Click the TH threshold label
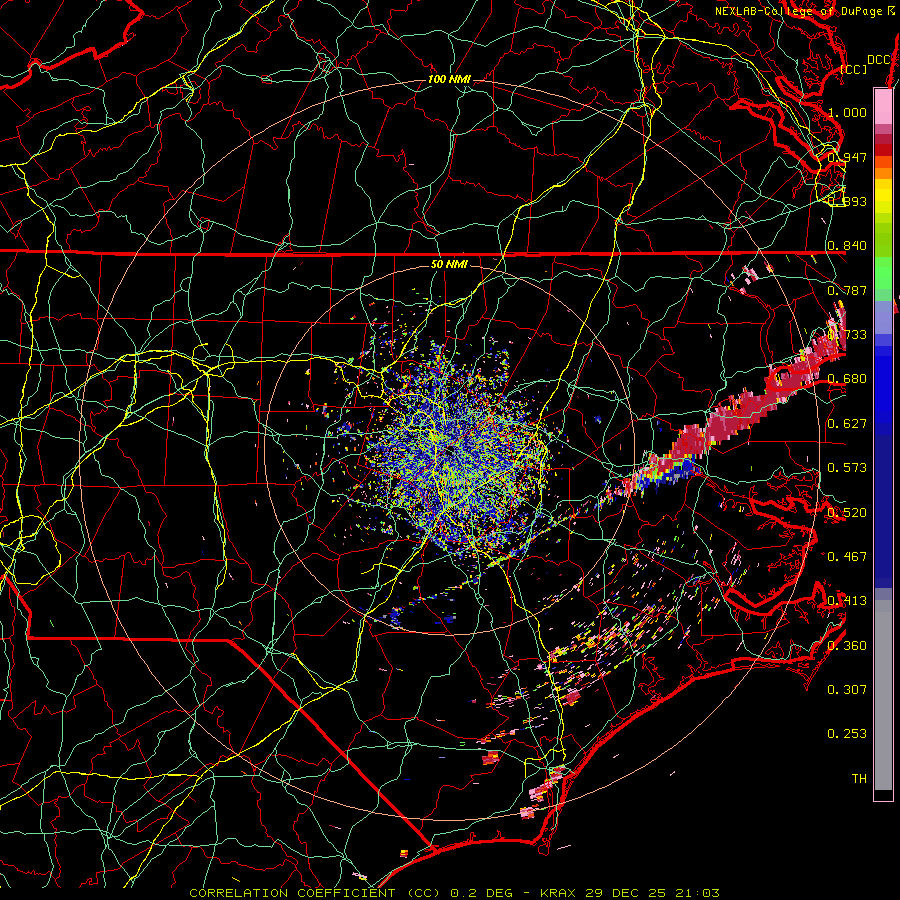The height and width of the screenshot is (900, 900). pyautogui.click(x=859, y=779)
